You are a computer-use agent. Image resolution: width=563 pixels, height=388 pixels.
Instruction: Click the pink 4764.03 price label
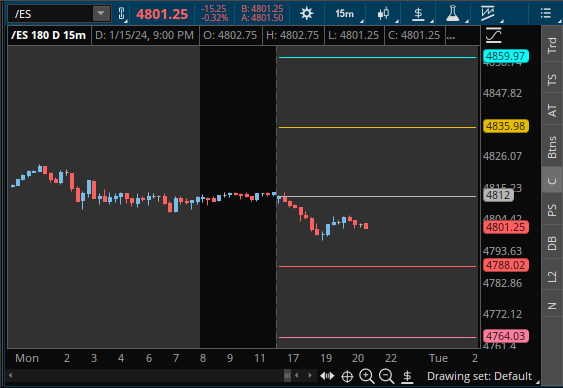(x=506, y=336)
